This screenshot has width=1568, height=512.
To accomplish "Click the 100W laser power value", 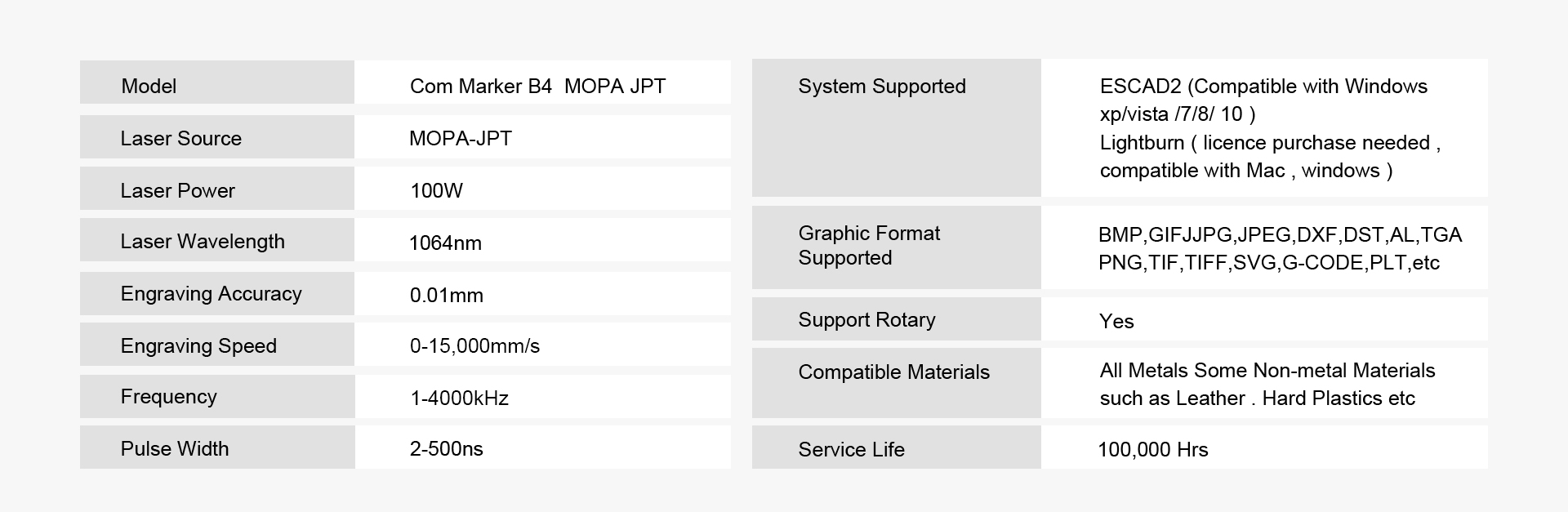I will (436, 191).
